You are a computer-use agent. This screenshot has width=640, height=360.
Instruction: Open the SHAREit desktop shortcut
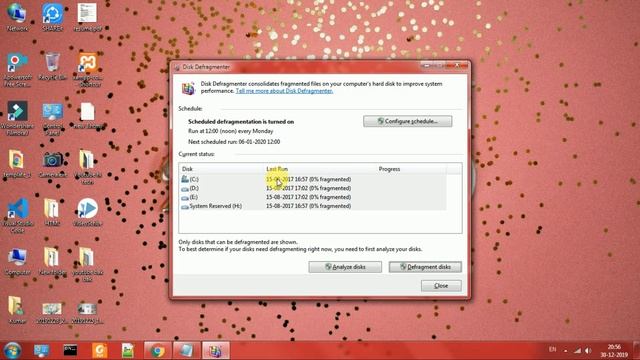point(53,17)
